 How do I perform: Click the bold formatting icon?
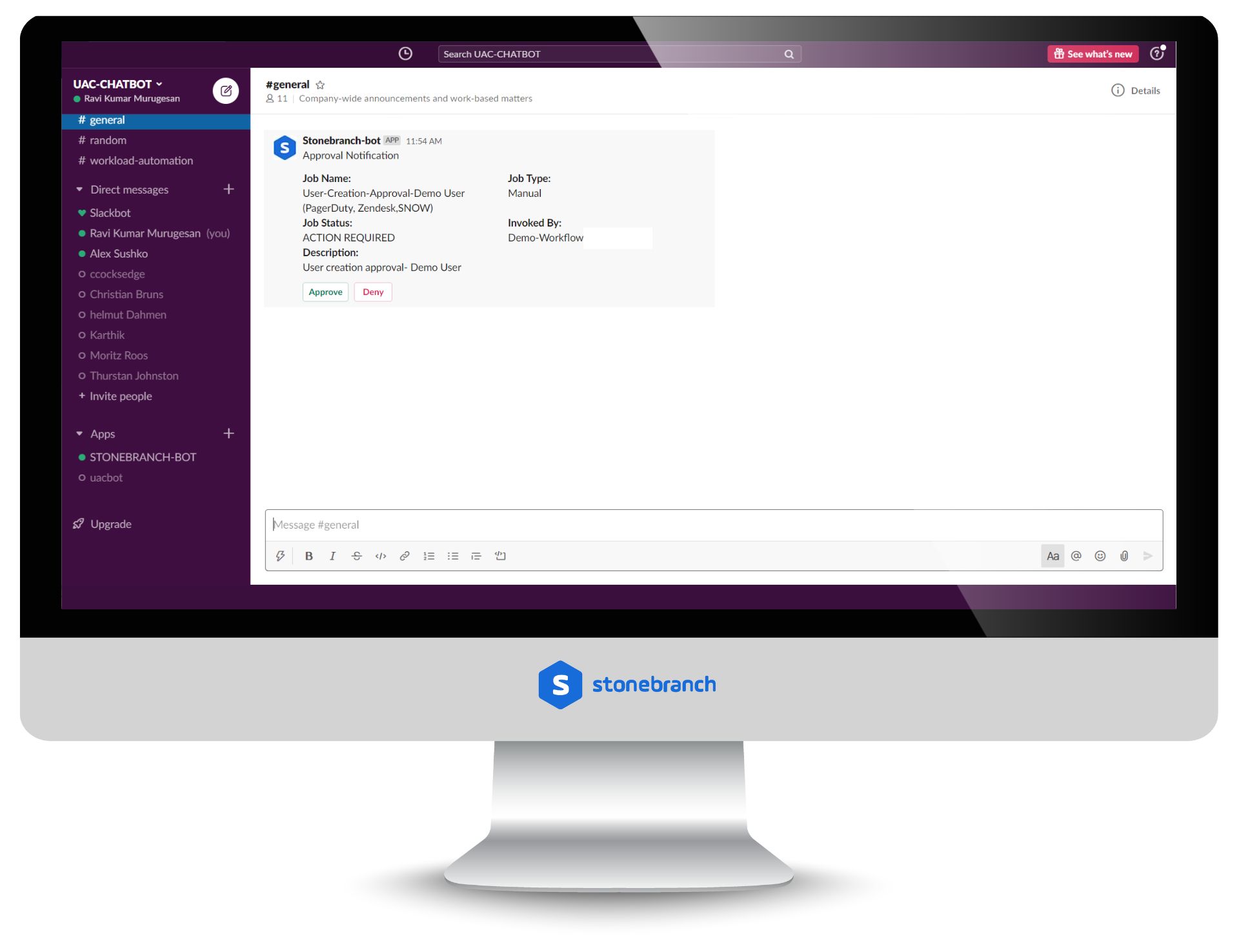pyautogui.click(x=310, y=555)
